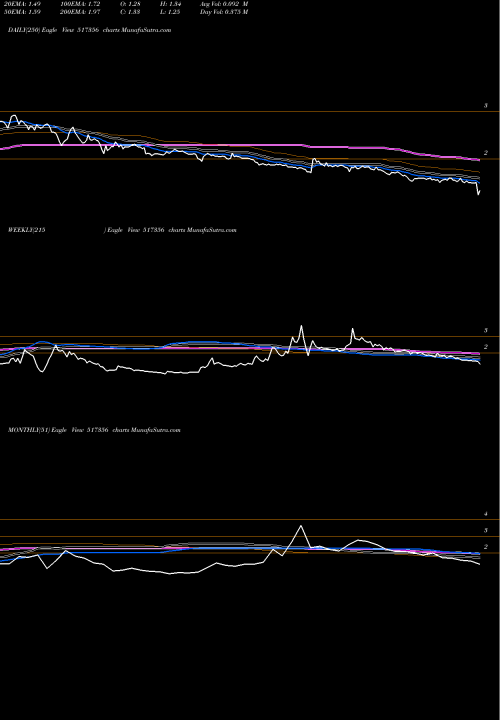
Task: Click axis label 2 on daily chart
Action: [x=485, y=153]
